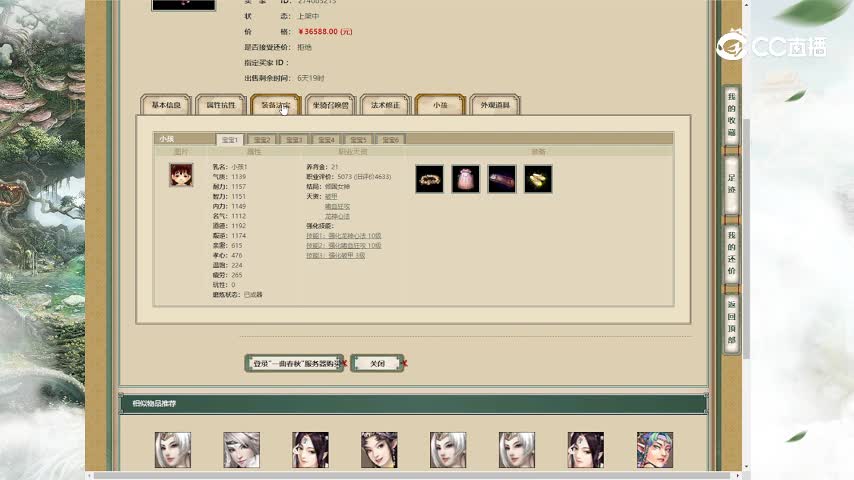Image resolution: width=854 pixels, height=480 pixels.
Task: Switch to the 基本信息 tab
Action: (x=166, y=105)
